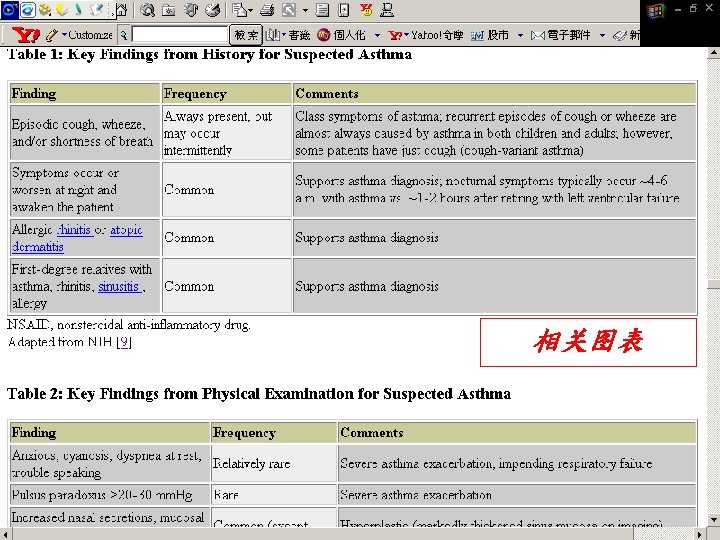Click the full-screen arrow toolbar icon

[x=288, y=10]
